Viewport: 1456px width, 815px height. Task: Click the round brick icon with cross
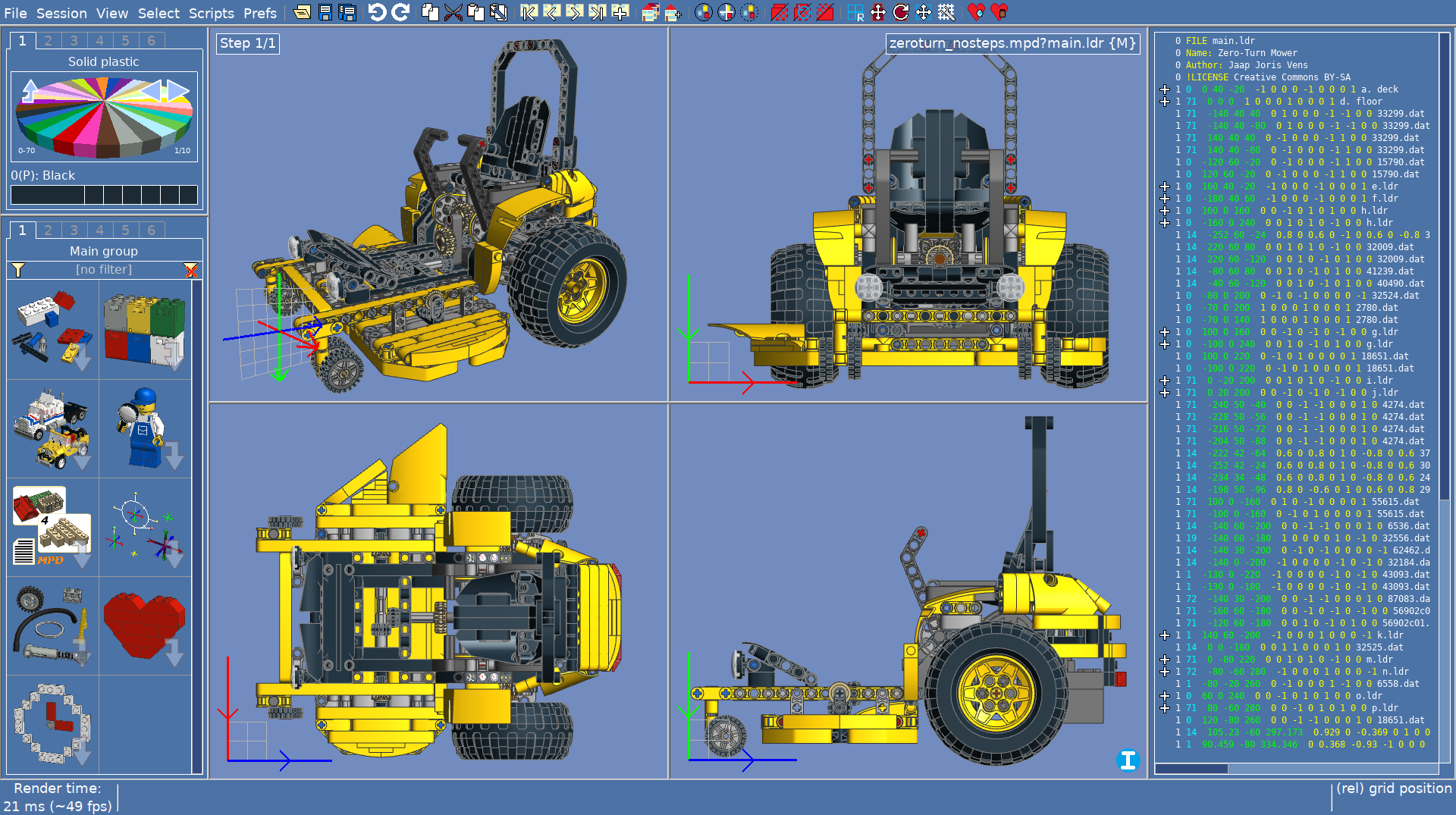726,12
